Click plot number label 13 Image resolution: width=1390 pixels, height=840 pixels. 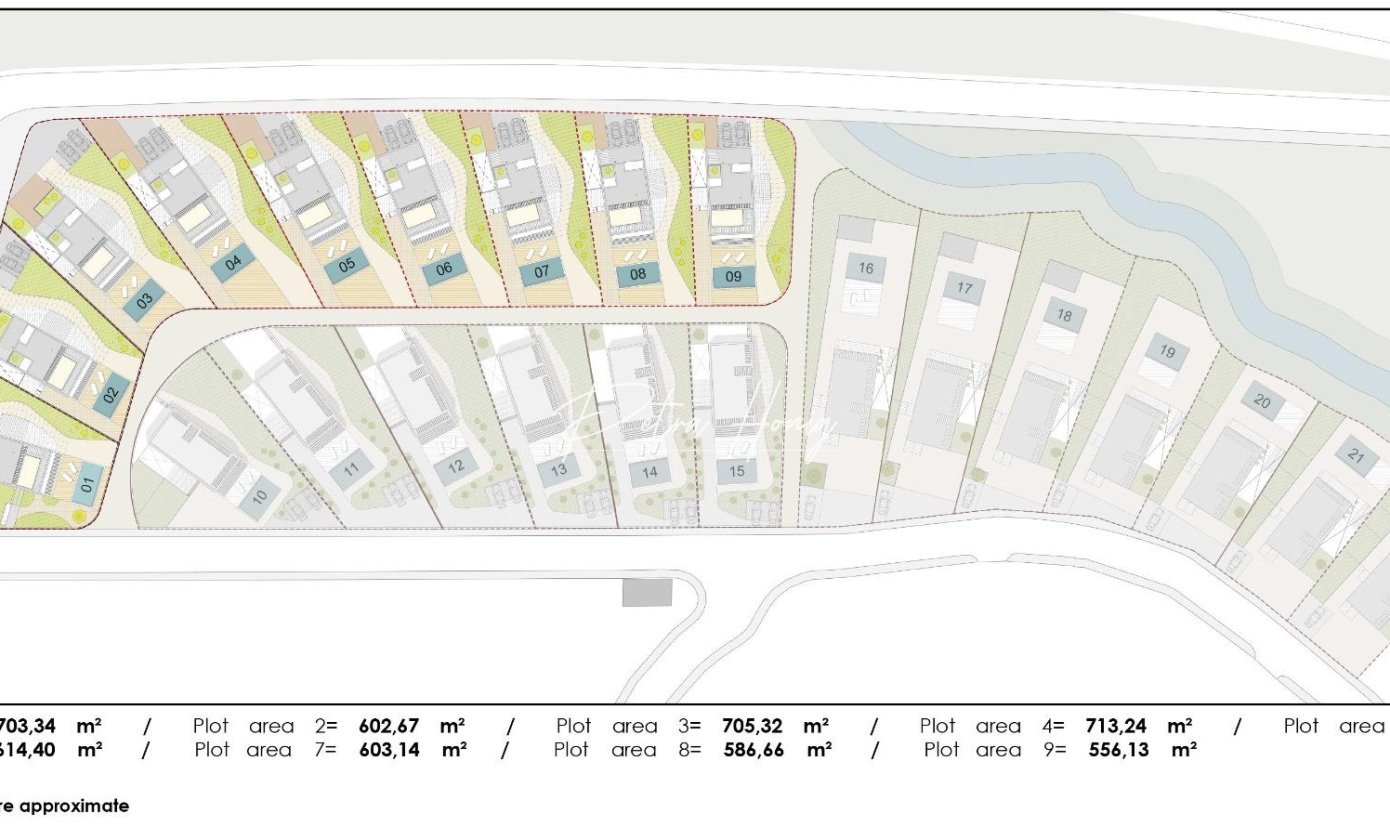558,470
